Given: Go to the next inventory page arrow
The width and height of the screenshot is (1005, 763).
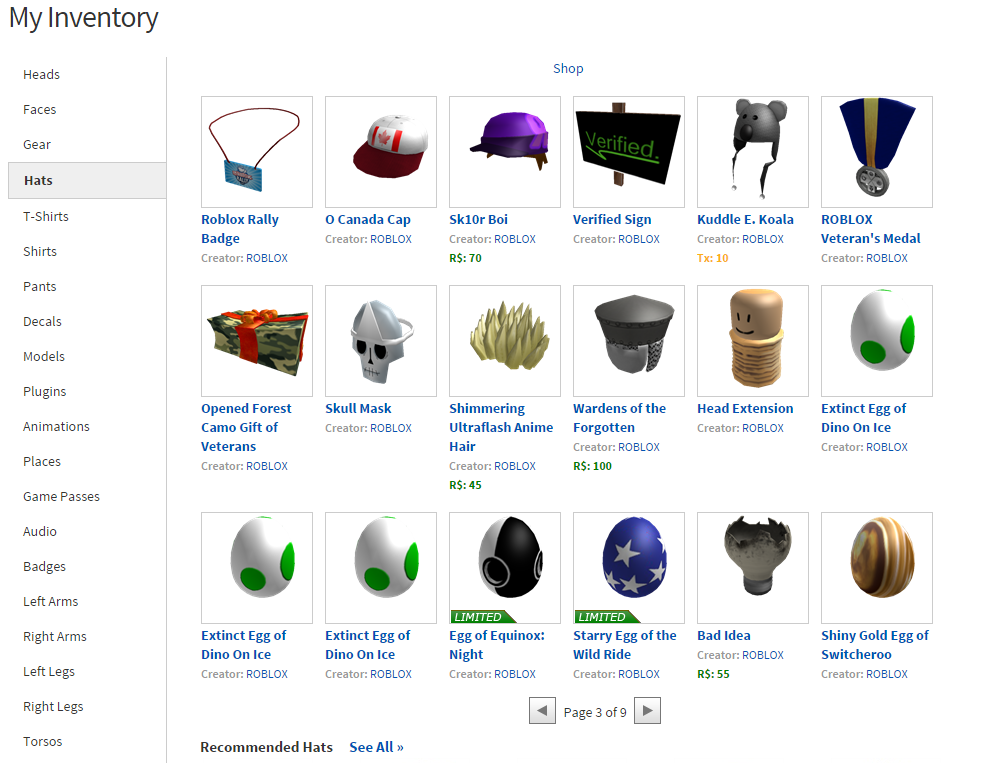Looking at the screenshot, I should pyautogui.click(x=647, y=710).
